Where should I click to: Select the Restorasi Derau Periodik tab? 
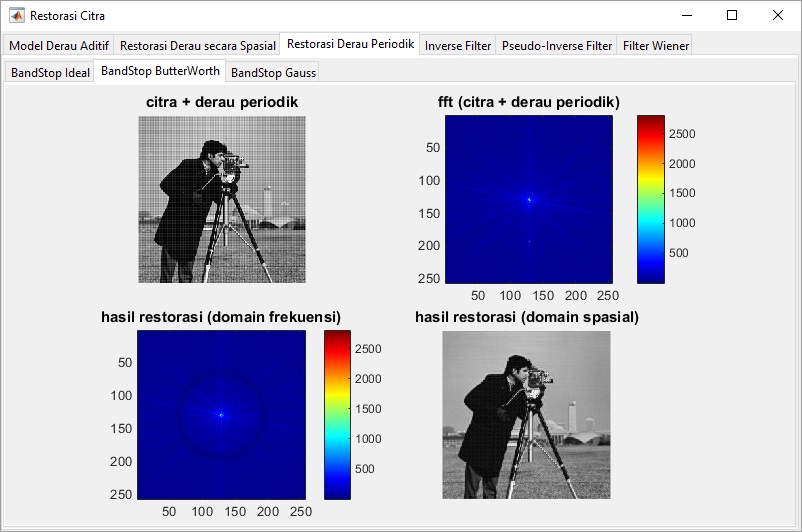coord(349,45)
